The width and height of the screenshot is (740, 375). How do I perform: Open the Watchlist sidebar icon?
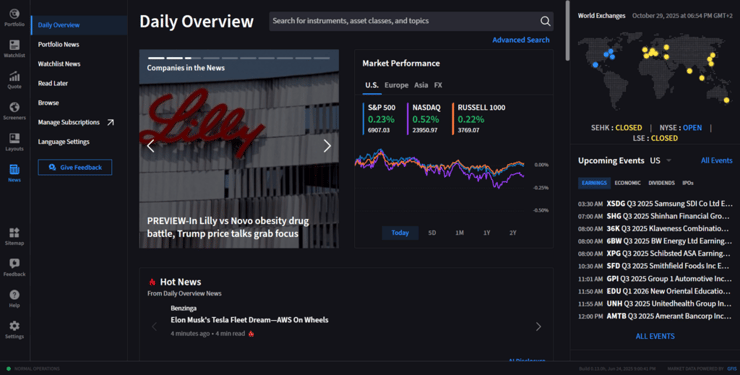coord(14,48)
